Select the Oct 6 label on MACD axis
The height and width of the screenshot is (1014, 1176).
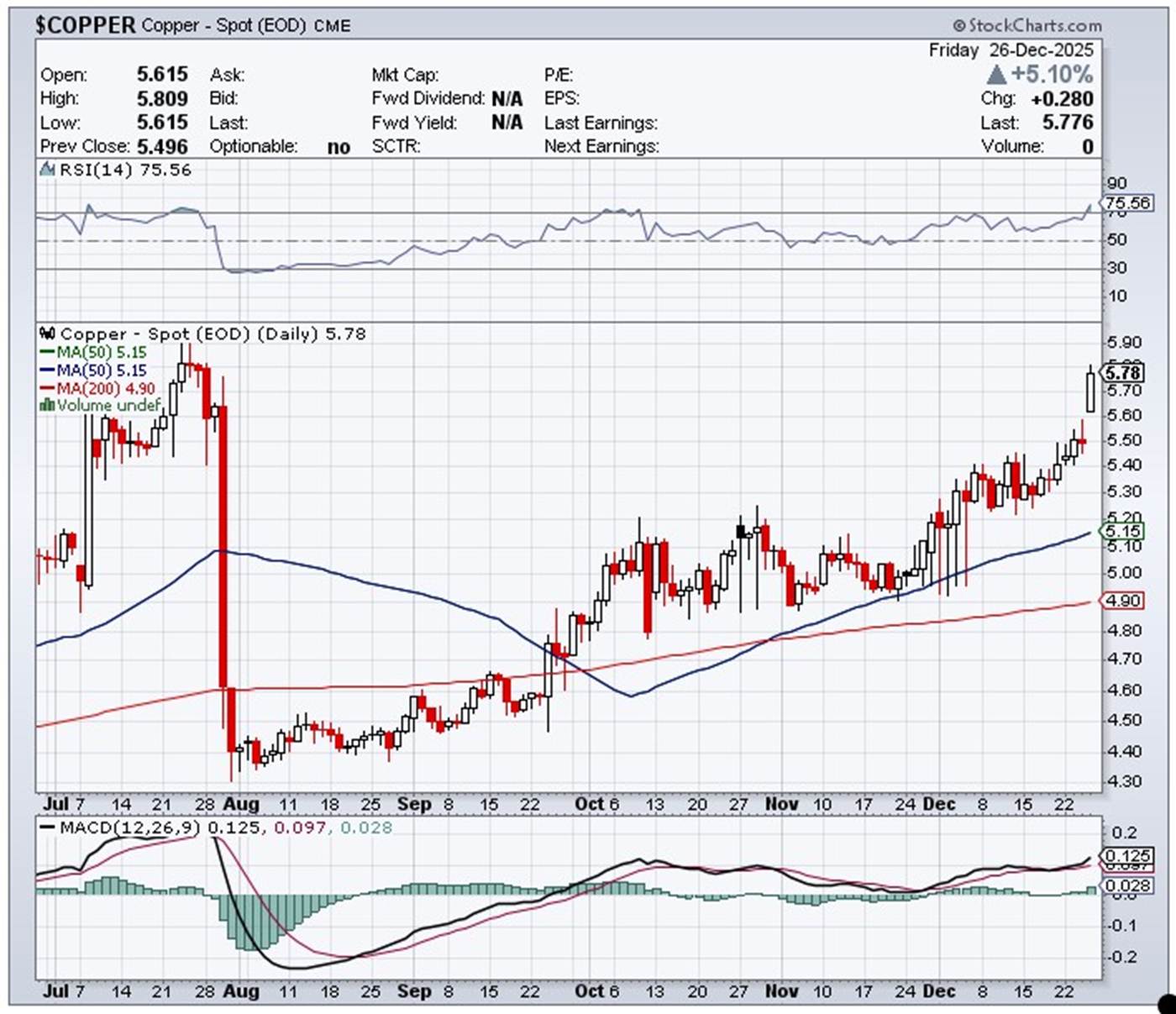click(596, 990)
